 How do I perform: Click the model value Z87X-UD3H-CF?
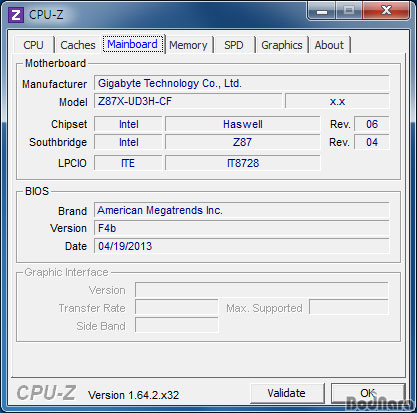[x=188, y=101]
